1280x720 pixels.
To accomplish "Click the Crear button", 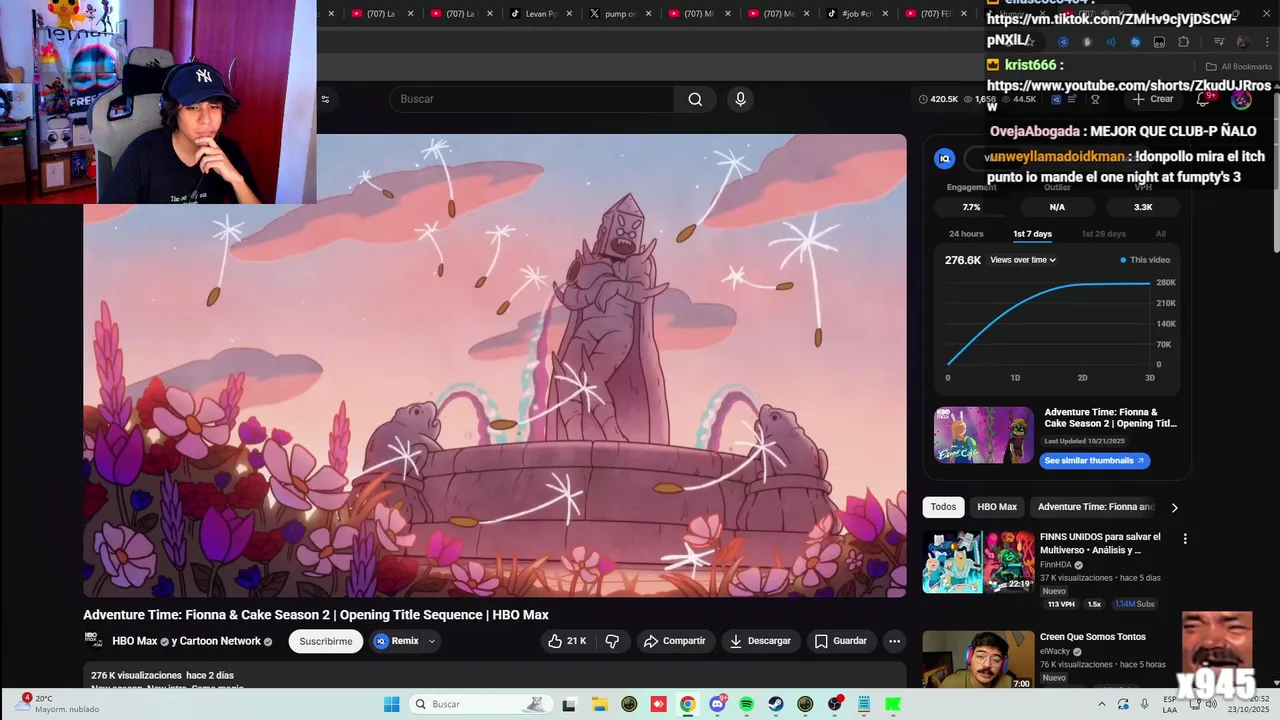I will point(1152,99).
